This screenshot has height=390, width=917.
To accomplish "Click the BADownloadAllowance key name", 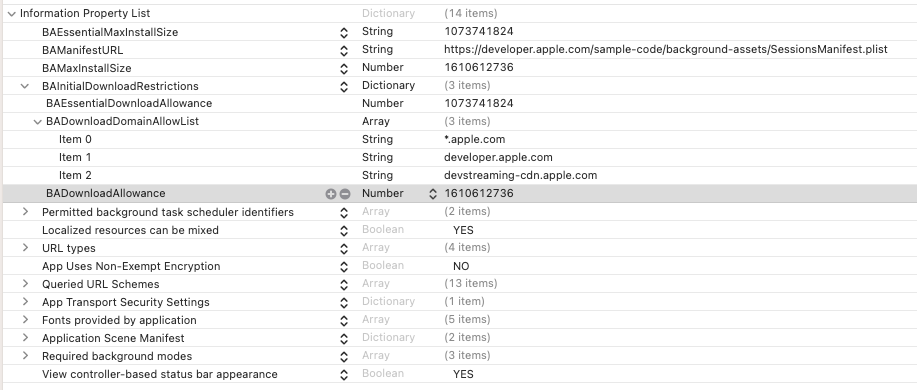I will (x=105, y=194).
